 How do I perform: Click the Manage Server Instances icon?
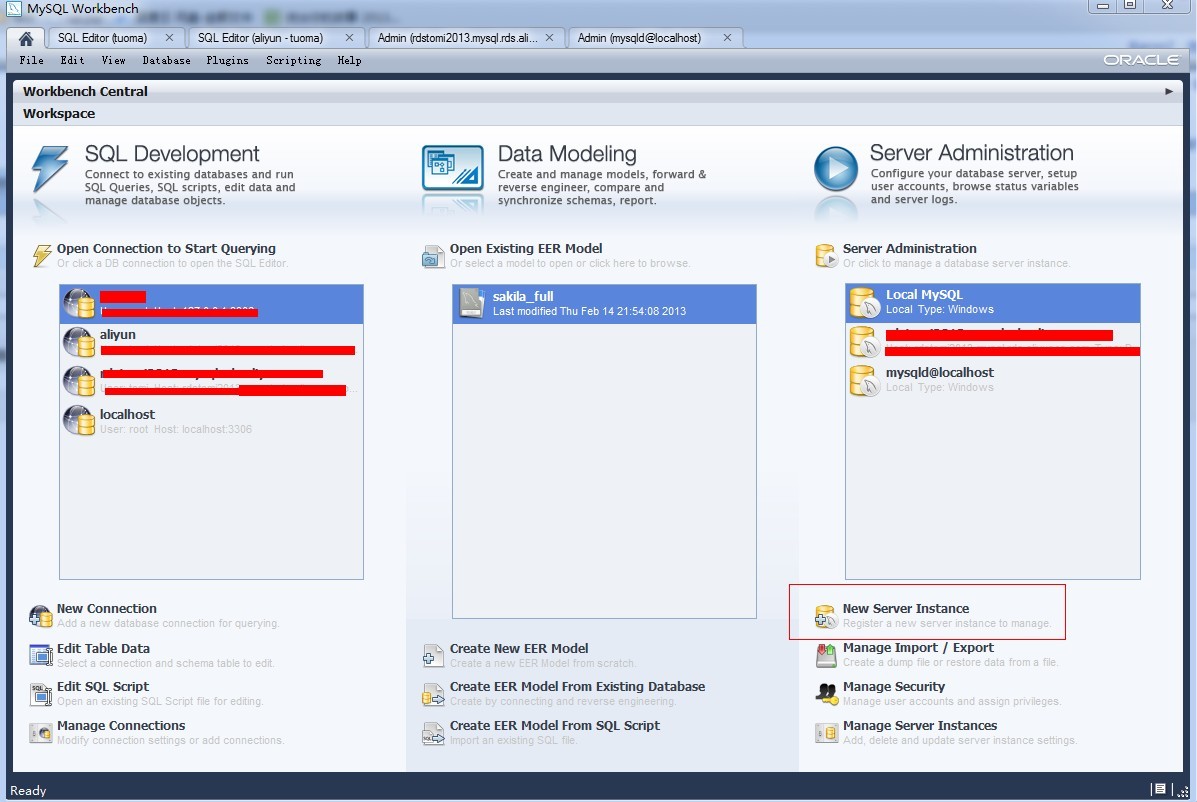[826, 733]
